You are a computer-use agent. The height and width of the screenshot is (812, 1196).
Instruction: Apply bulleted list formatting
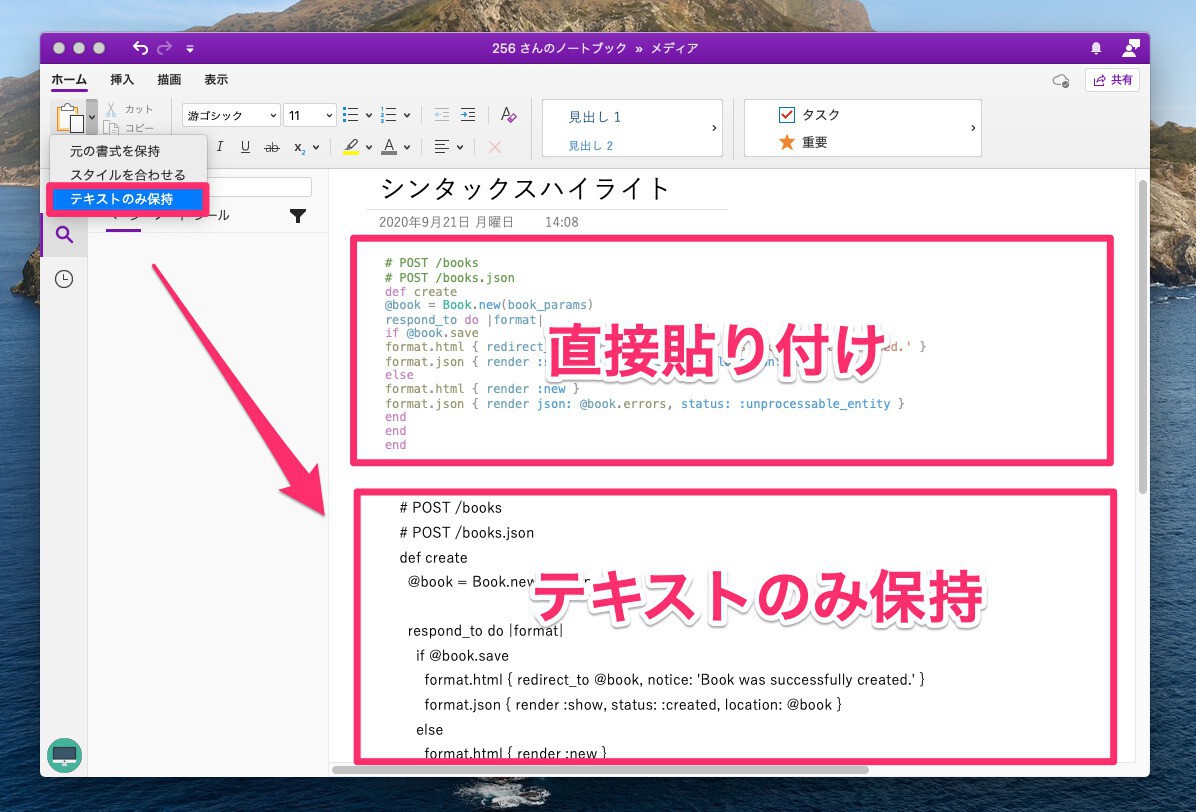tap(350, 115)
